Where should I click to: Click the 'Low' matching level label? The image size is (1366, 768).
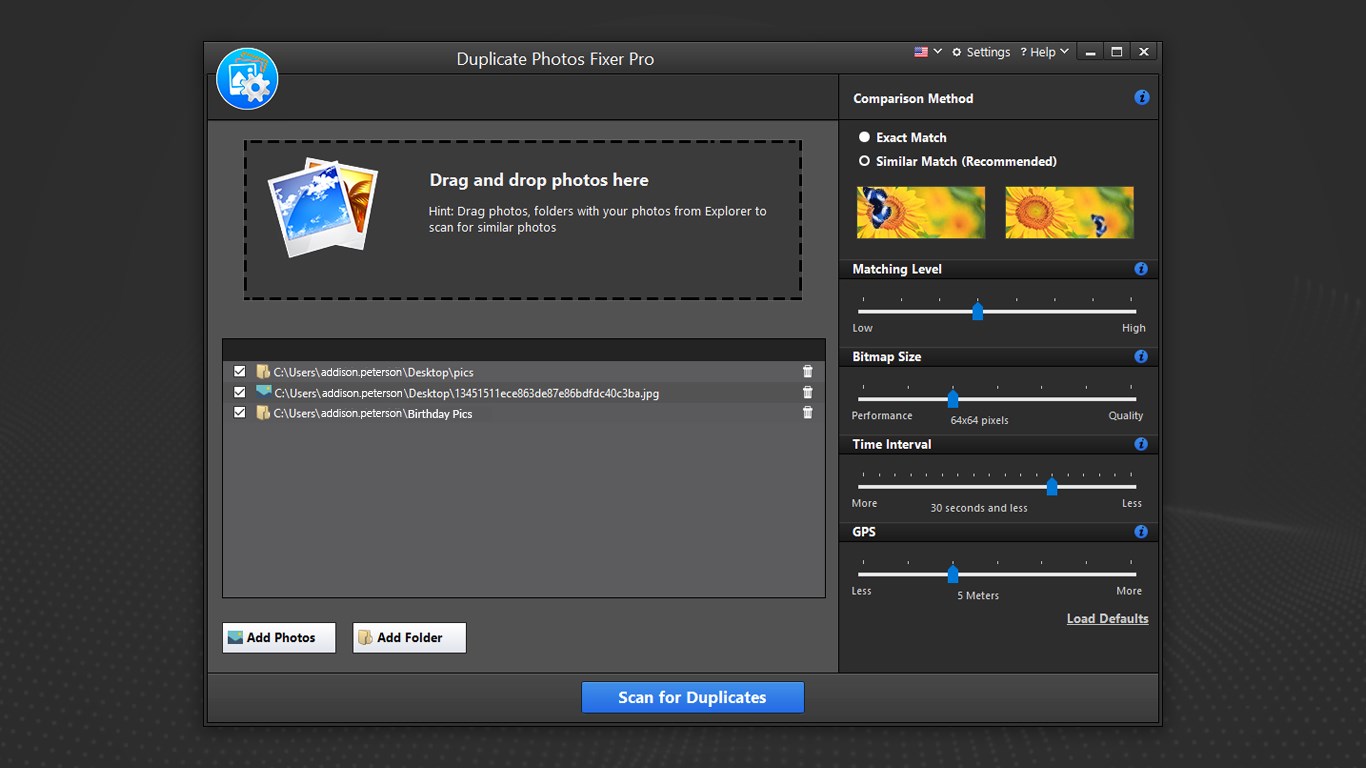click(862, 328)
